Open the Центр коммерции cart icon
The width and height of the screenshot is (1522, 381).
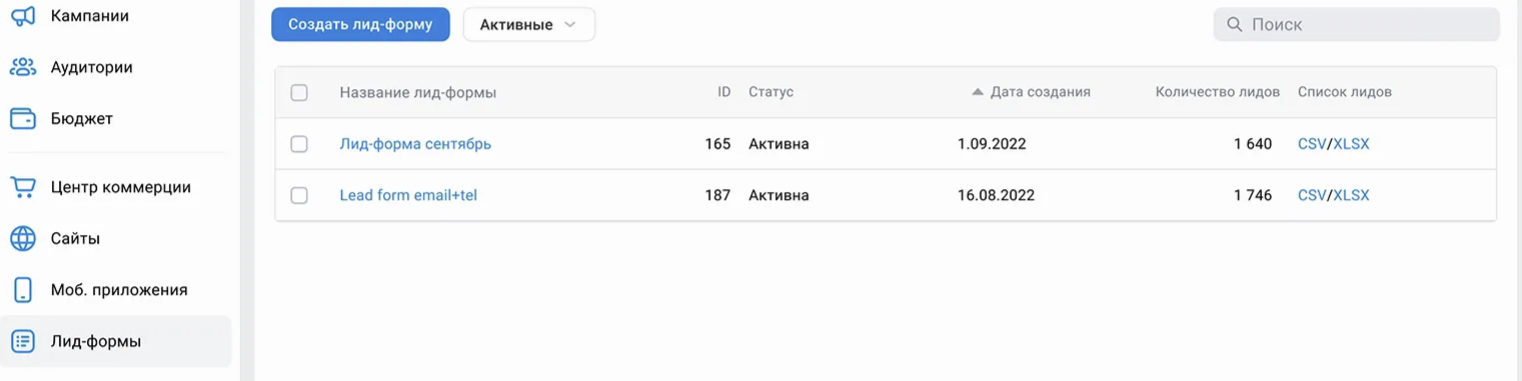tap(22, 187)
